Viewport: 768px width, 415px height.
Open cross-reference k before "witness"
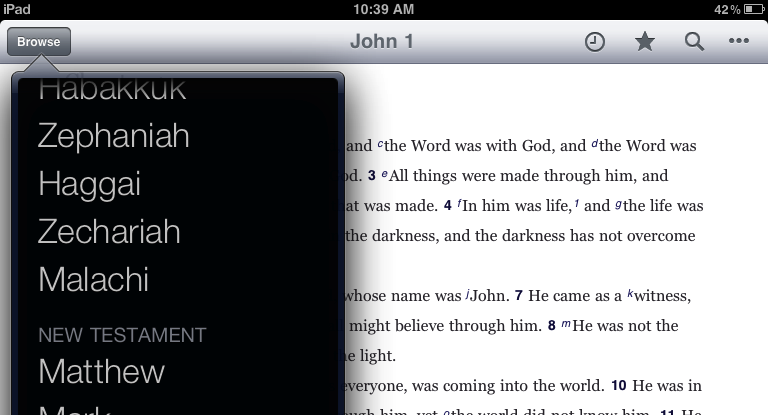[x=631, y=294]
